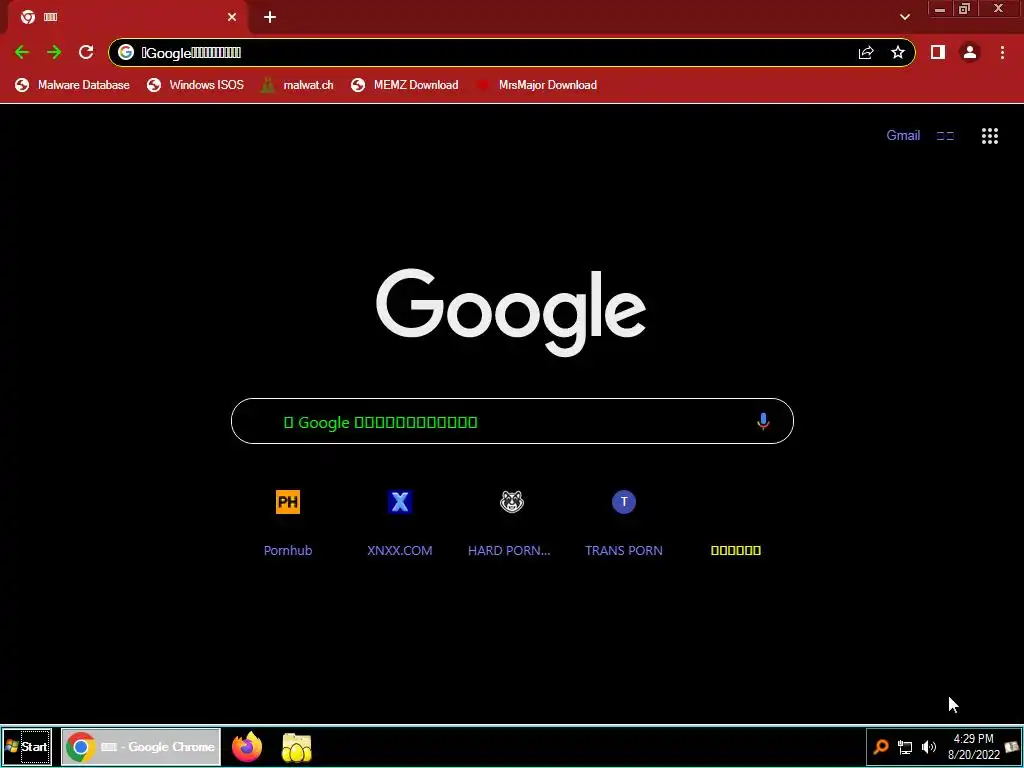Reload the current page
Viewport: 1024px width, 768px height.
[86, 52]
